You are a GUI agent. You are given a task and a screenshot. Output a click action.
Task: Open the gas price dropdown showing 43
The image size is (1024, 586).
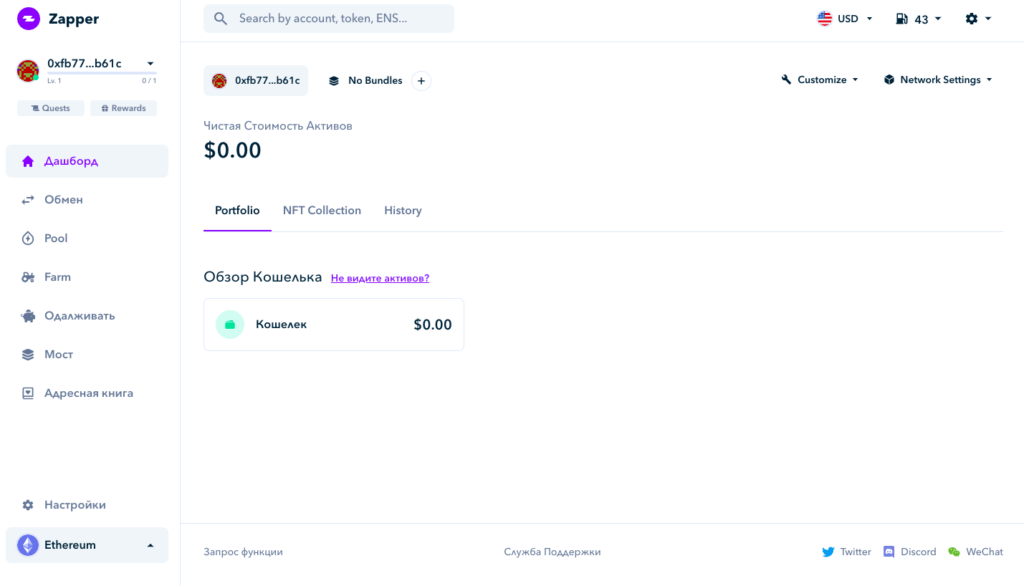point(918,19)
